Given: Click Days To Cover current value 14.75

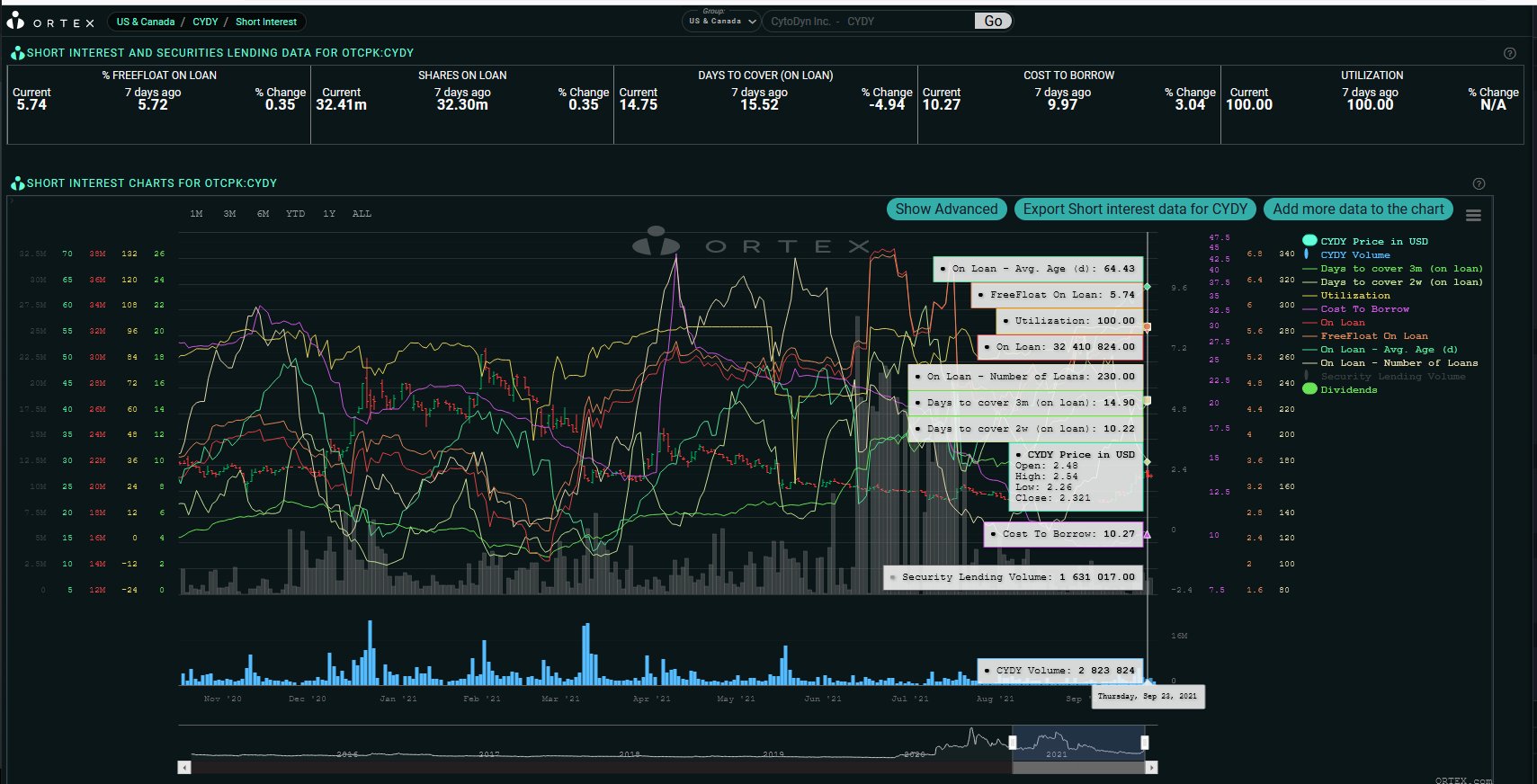Looking at the screenshot, I should click(639, 105).
